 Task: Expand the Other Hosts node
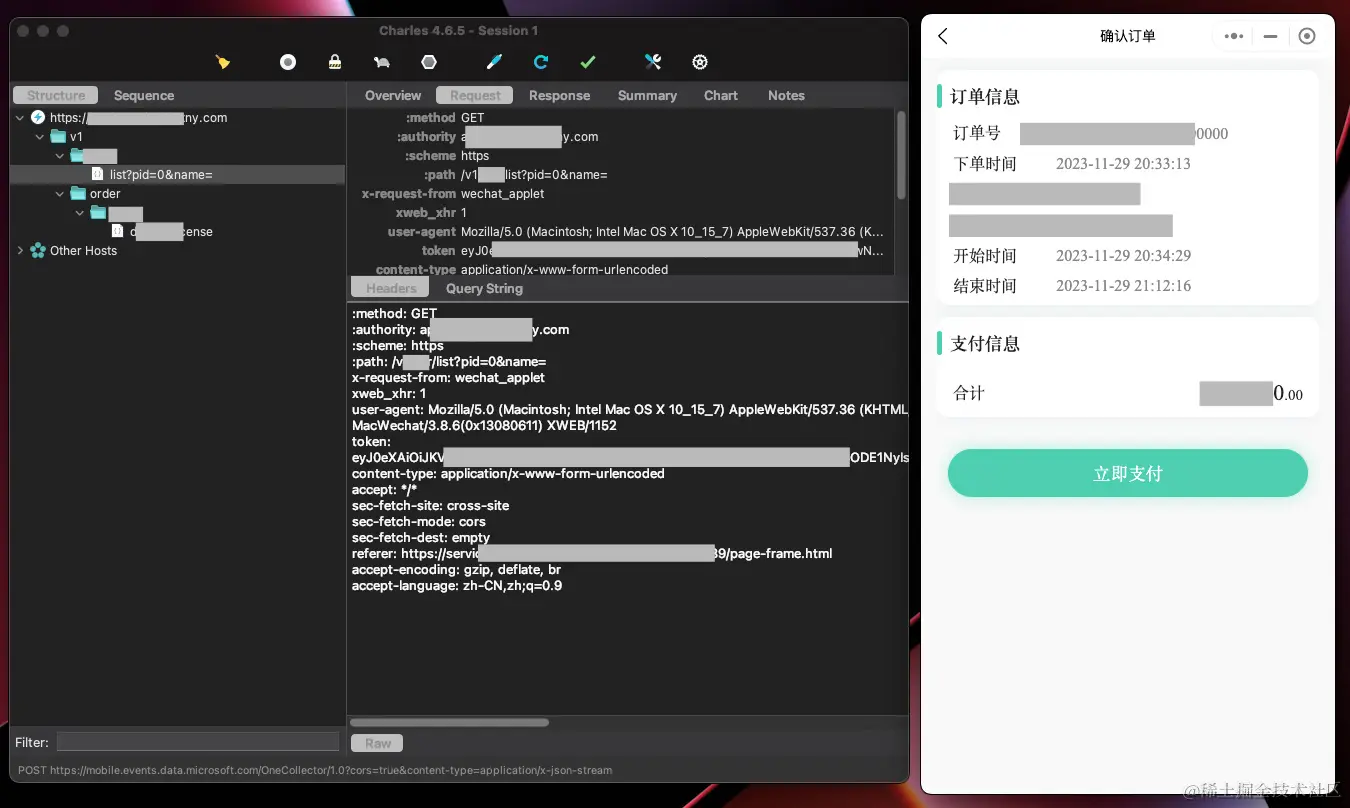pos(21,250)
